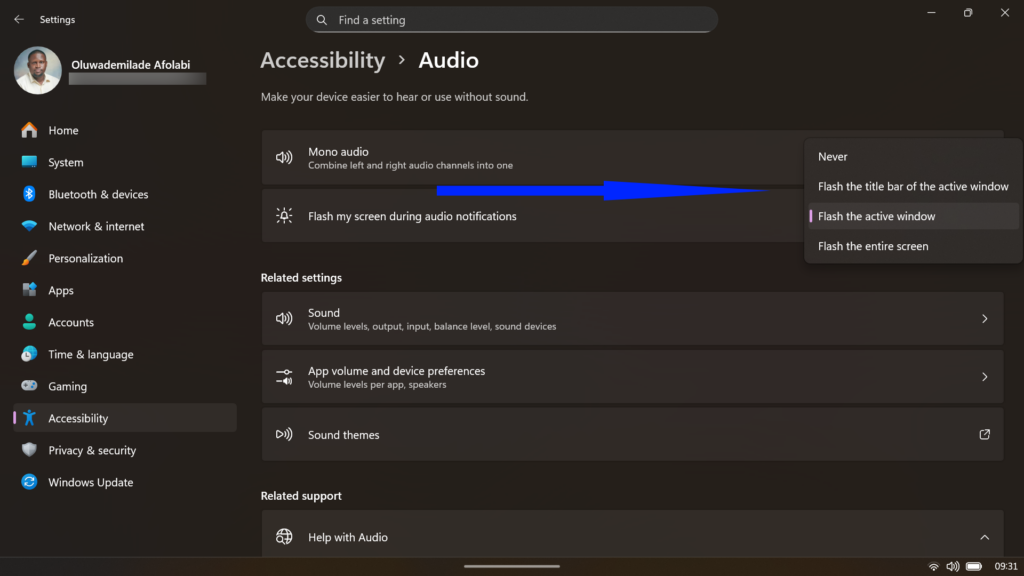
Task: Click the flash-screen notifications icon
Action: click(x=284, y=216)
